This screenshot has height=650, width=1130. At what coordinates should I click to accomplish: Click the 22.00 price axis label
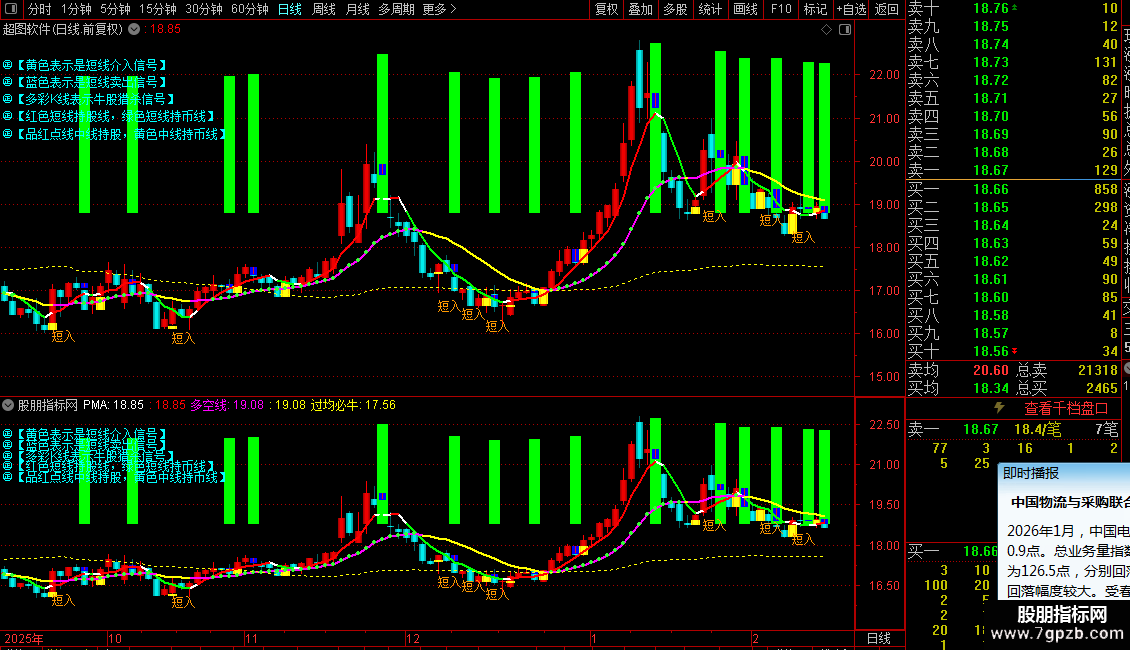[884, 75]
